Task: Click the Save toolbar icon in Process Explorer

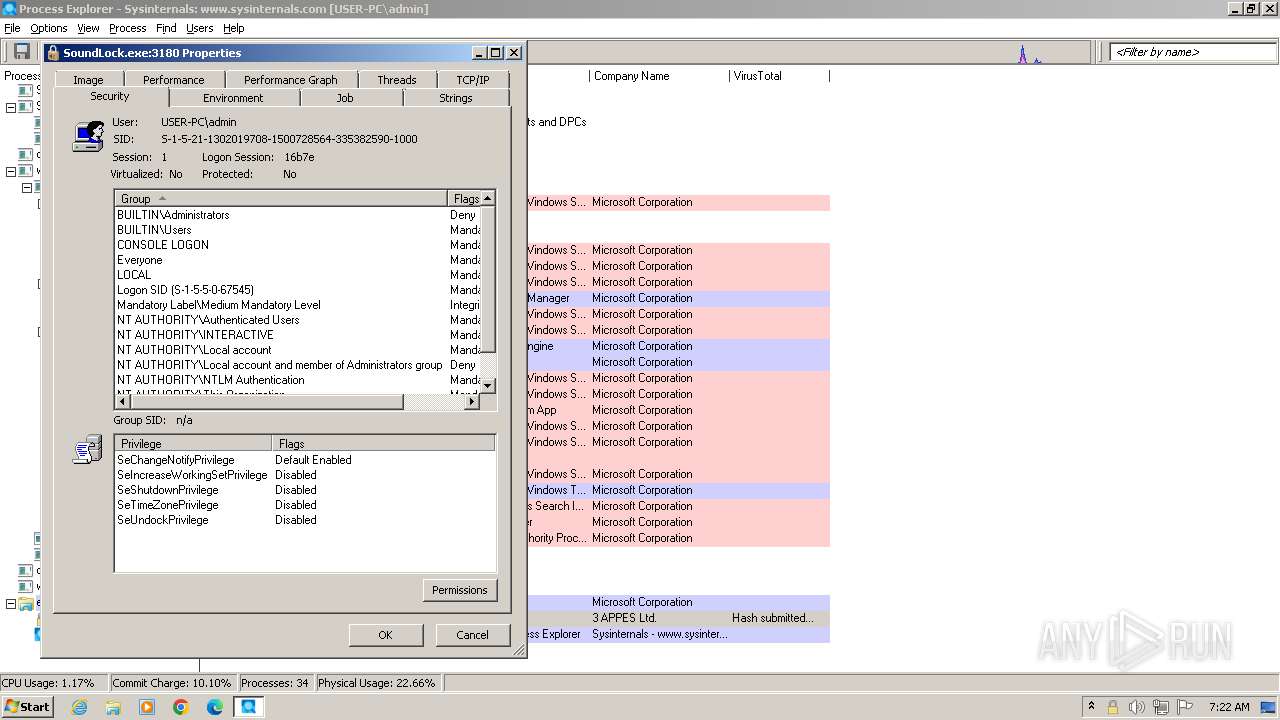Action: tap(20, 51)
